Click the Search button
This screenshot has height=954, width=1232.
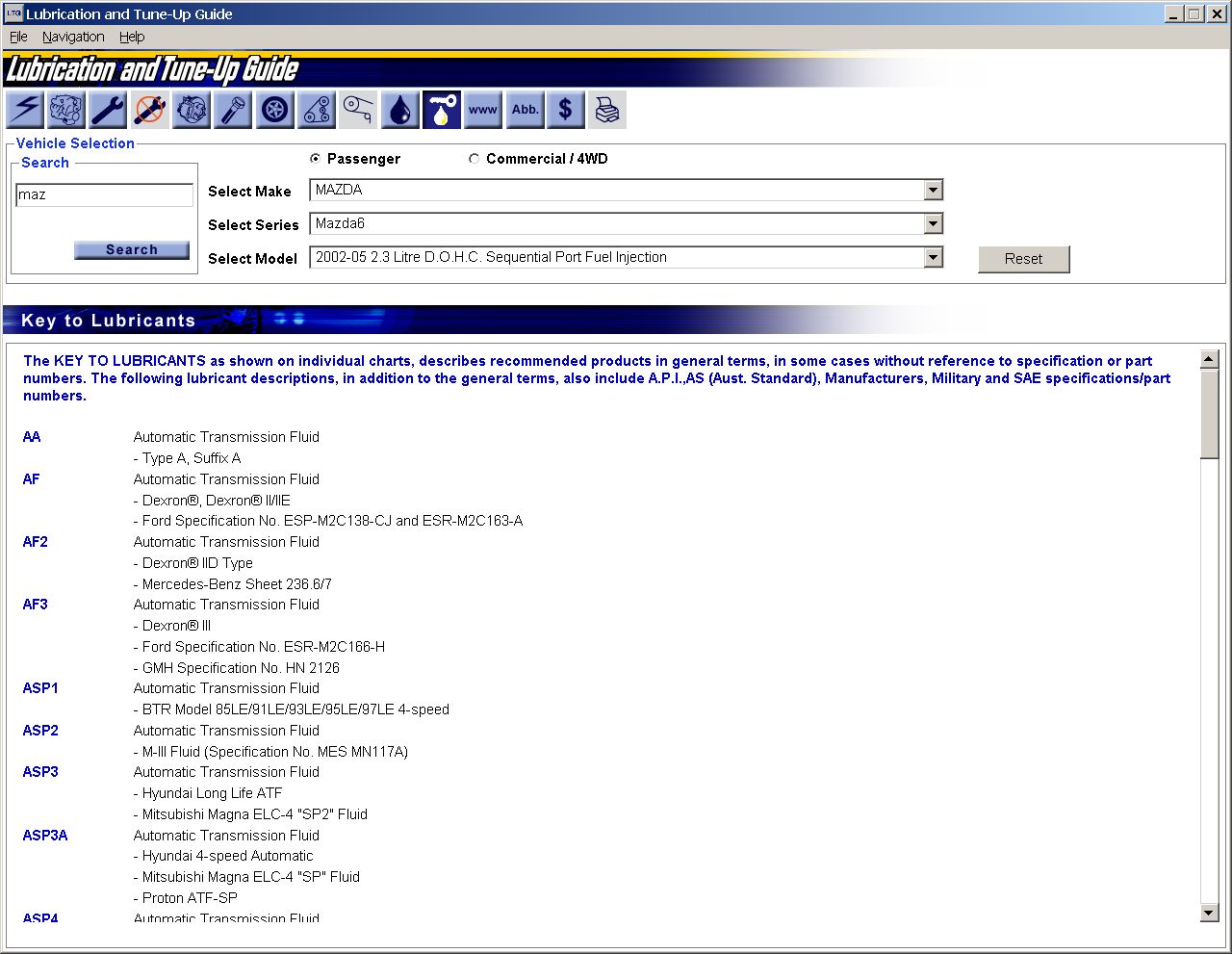click(132, 250)
